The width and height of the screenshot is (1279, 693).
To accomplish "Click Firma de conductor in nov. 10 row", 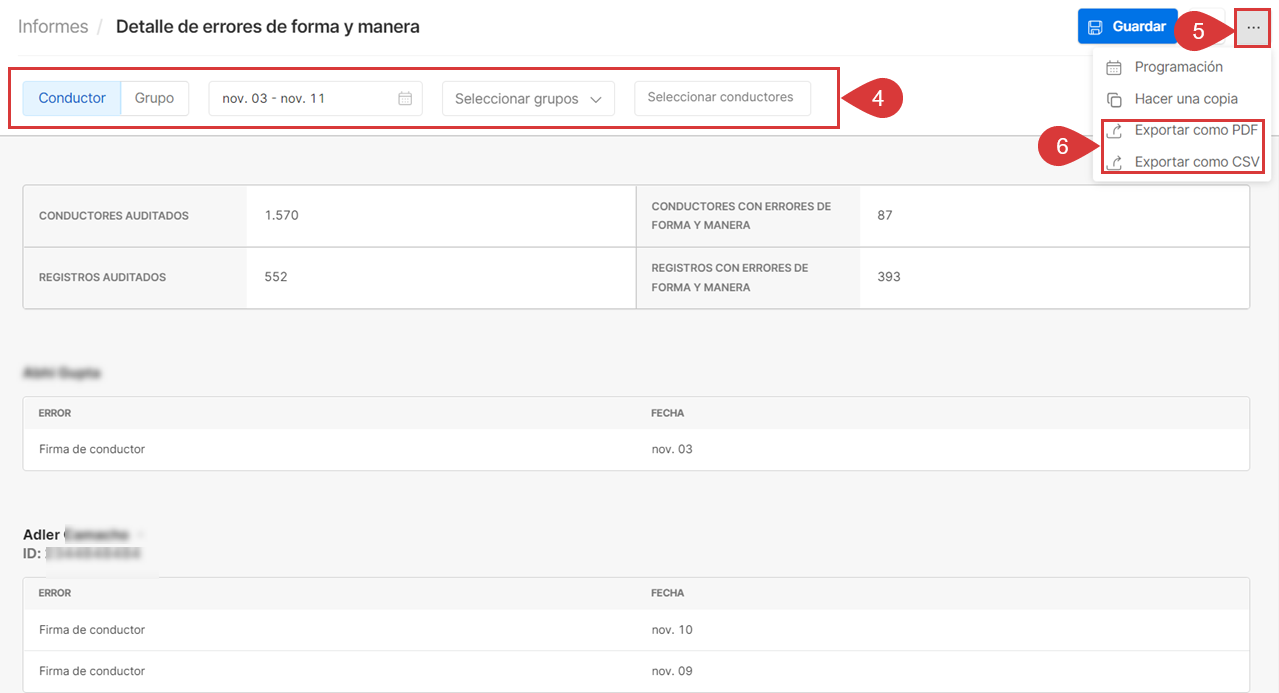I will [x=92, y=630].
